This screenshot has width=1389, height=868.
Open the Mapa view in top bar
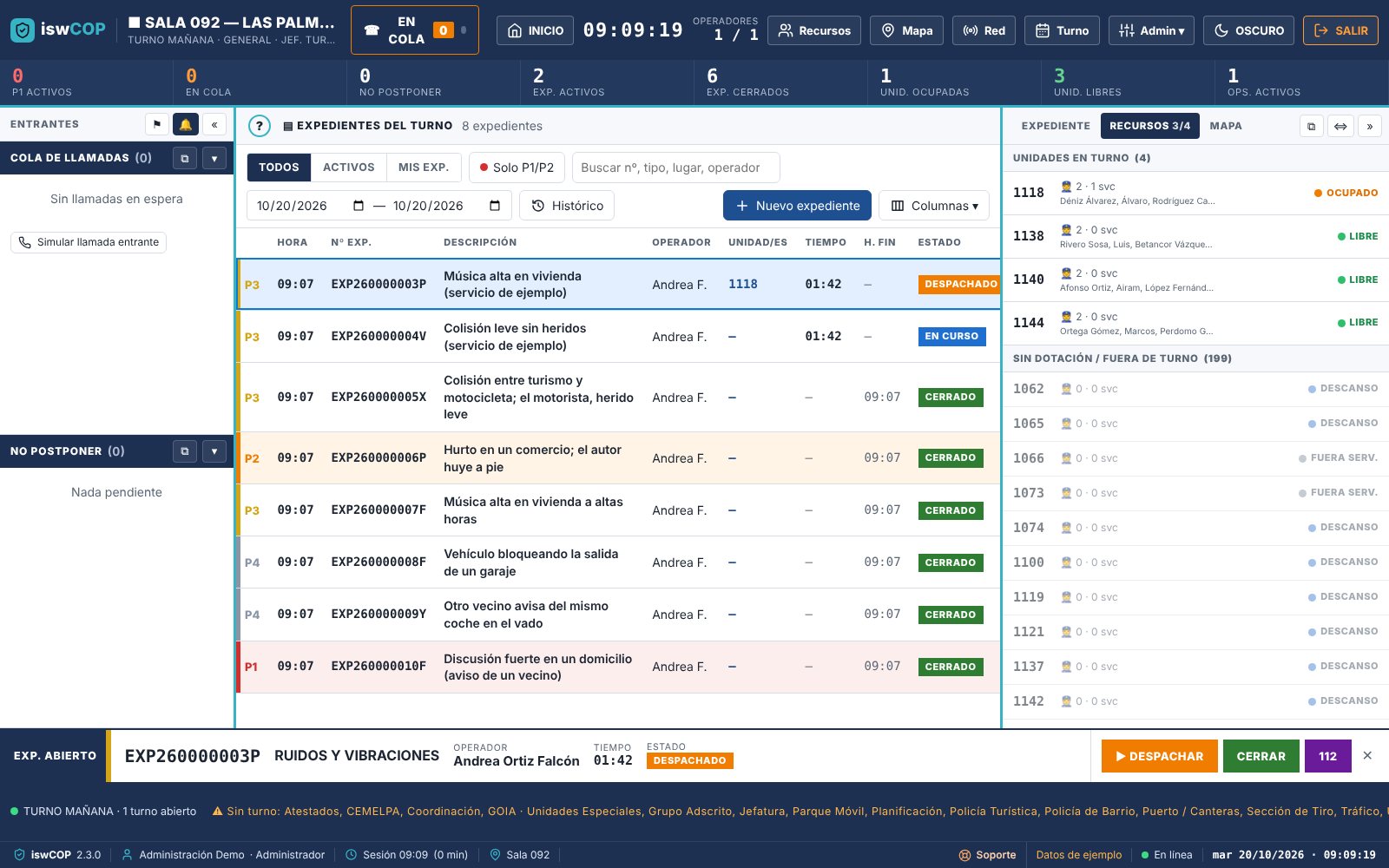tap(906, 30)
